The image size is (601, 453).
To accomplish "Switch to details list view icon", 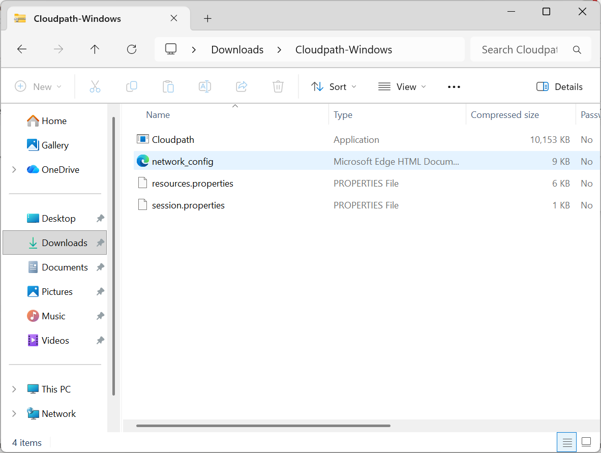I will pyautogui.click(x=567, y=442).
